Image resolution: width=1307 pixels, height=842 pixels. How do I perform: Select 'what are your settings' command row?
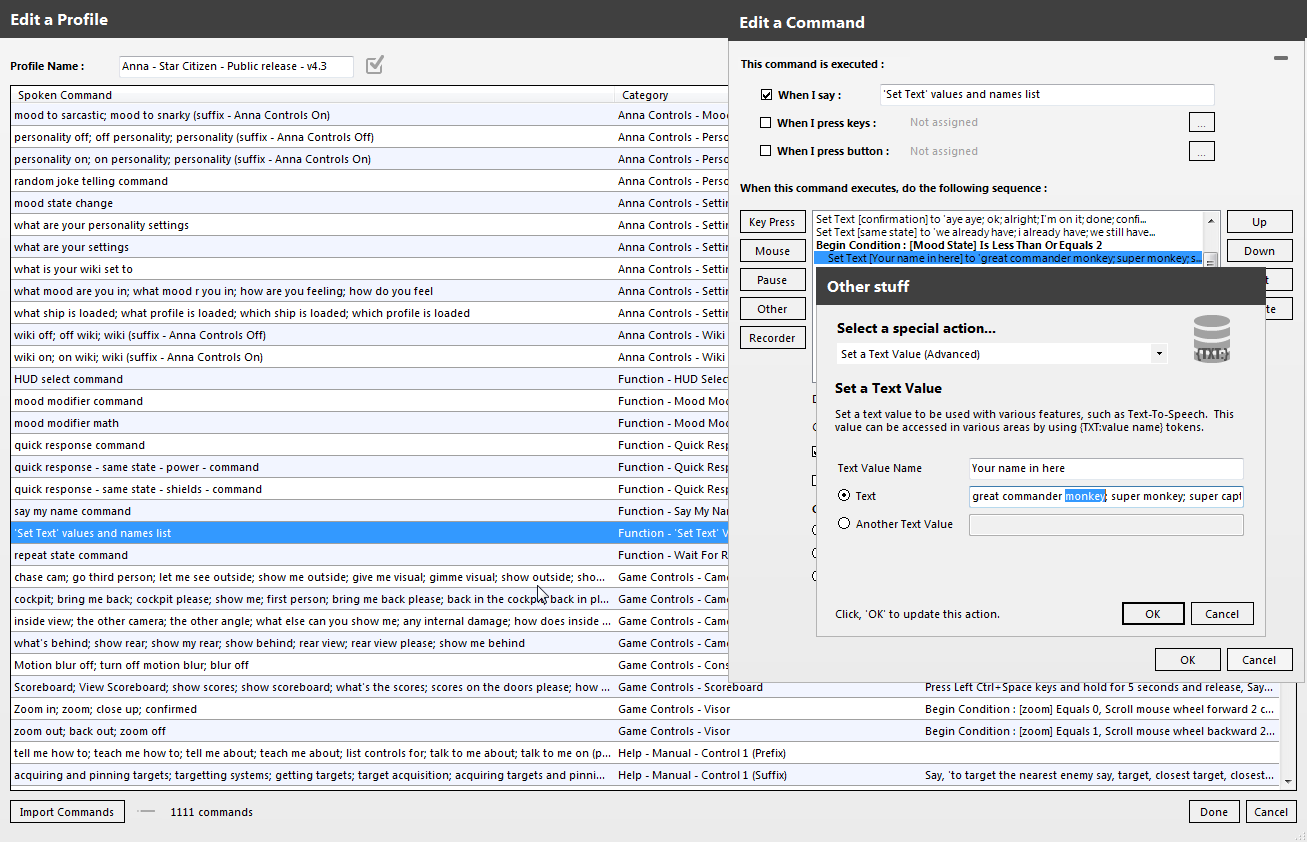pos(370,247)
